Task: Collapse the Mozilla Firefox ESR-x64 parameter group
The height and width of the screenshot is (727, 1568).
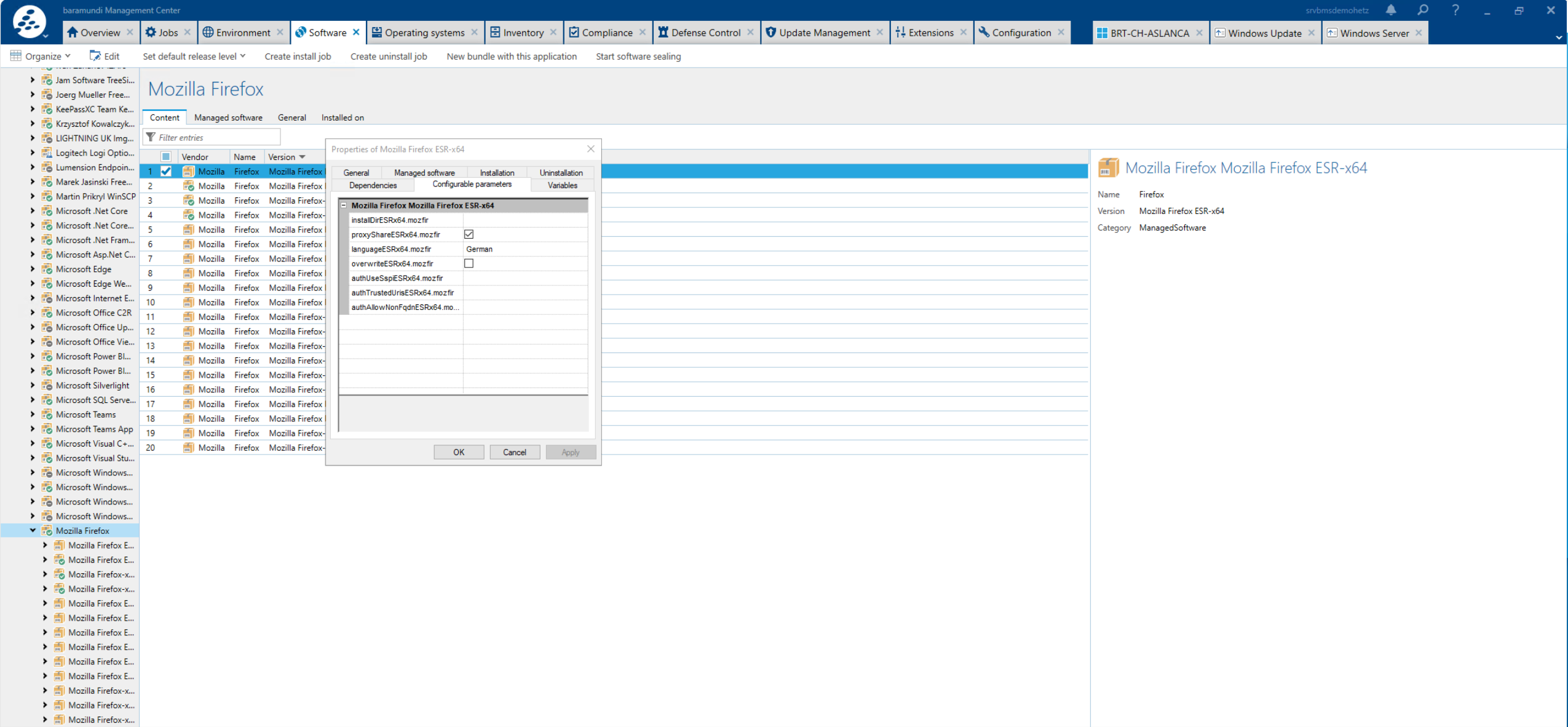Action: point(344,205)
